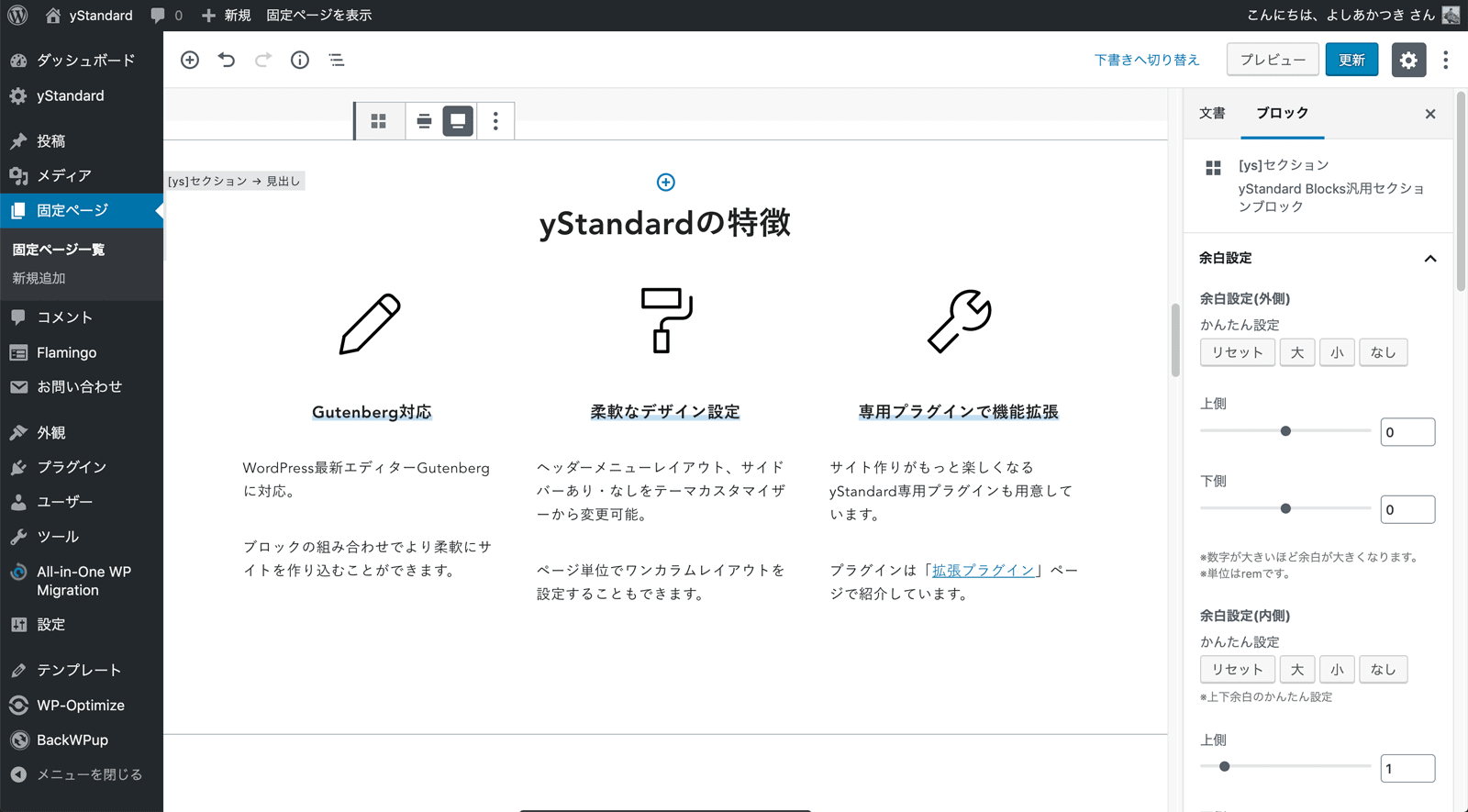
Task: Open All-in-One WP Migration menu
Action: coord(82,581)
